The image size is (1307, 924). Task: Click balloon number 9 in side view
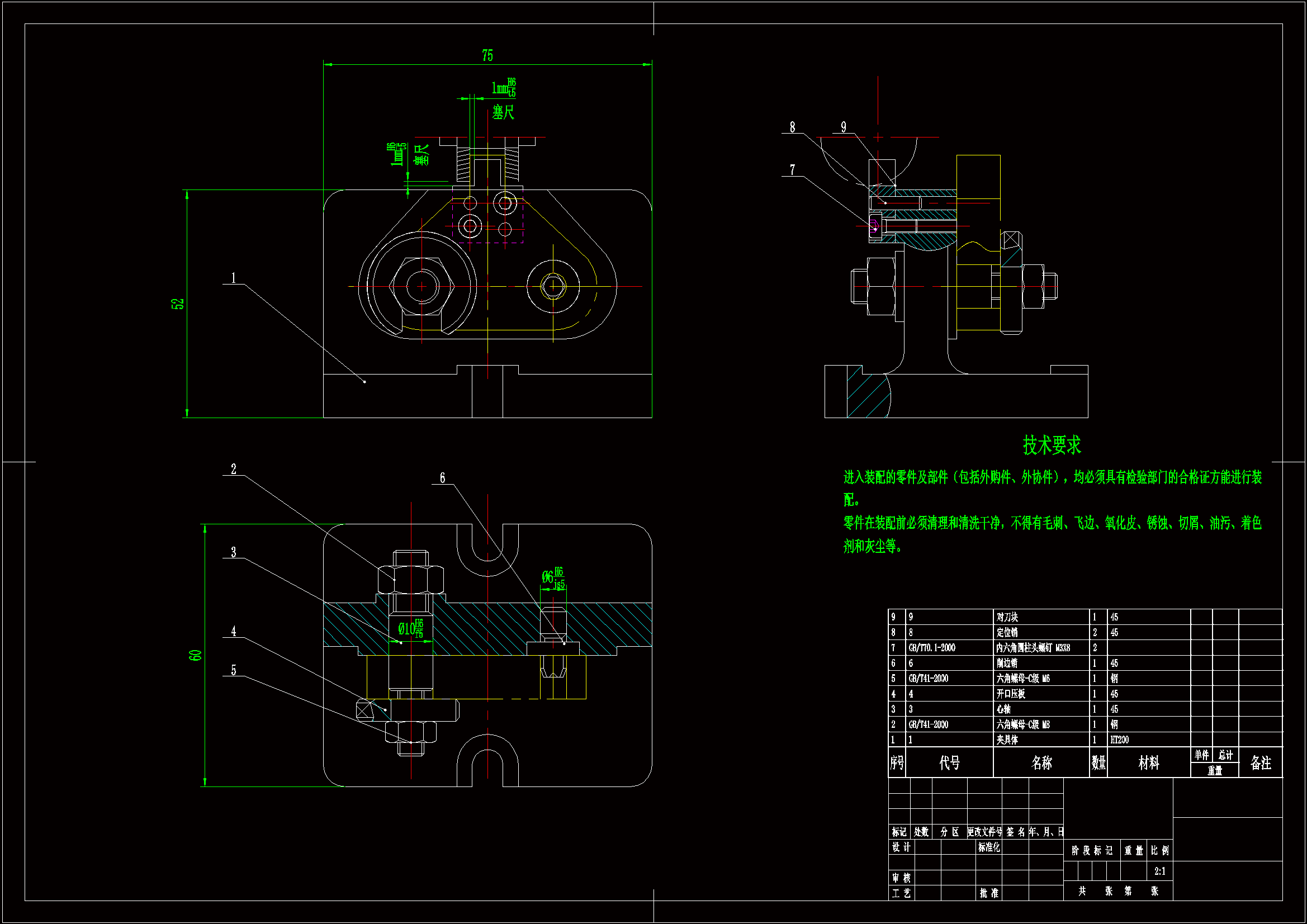pos(843,127)
